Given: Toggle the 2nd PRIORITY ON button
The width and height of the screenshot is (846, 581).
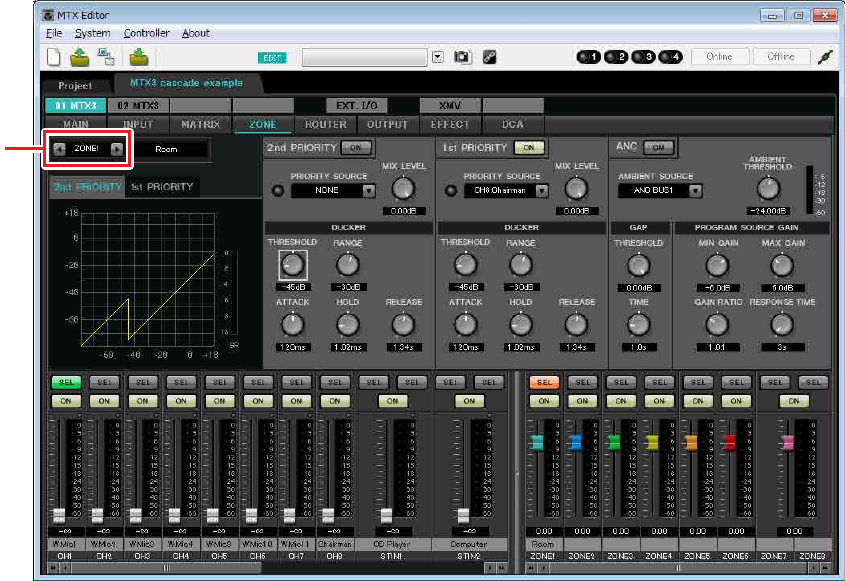Looking at the screenshot, I should pos(355,147).
